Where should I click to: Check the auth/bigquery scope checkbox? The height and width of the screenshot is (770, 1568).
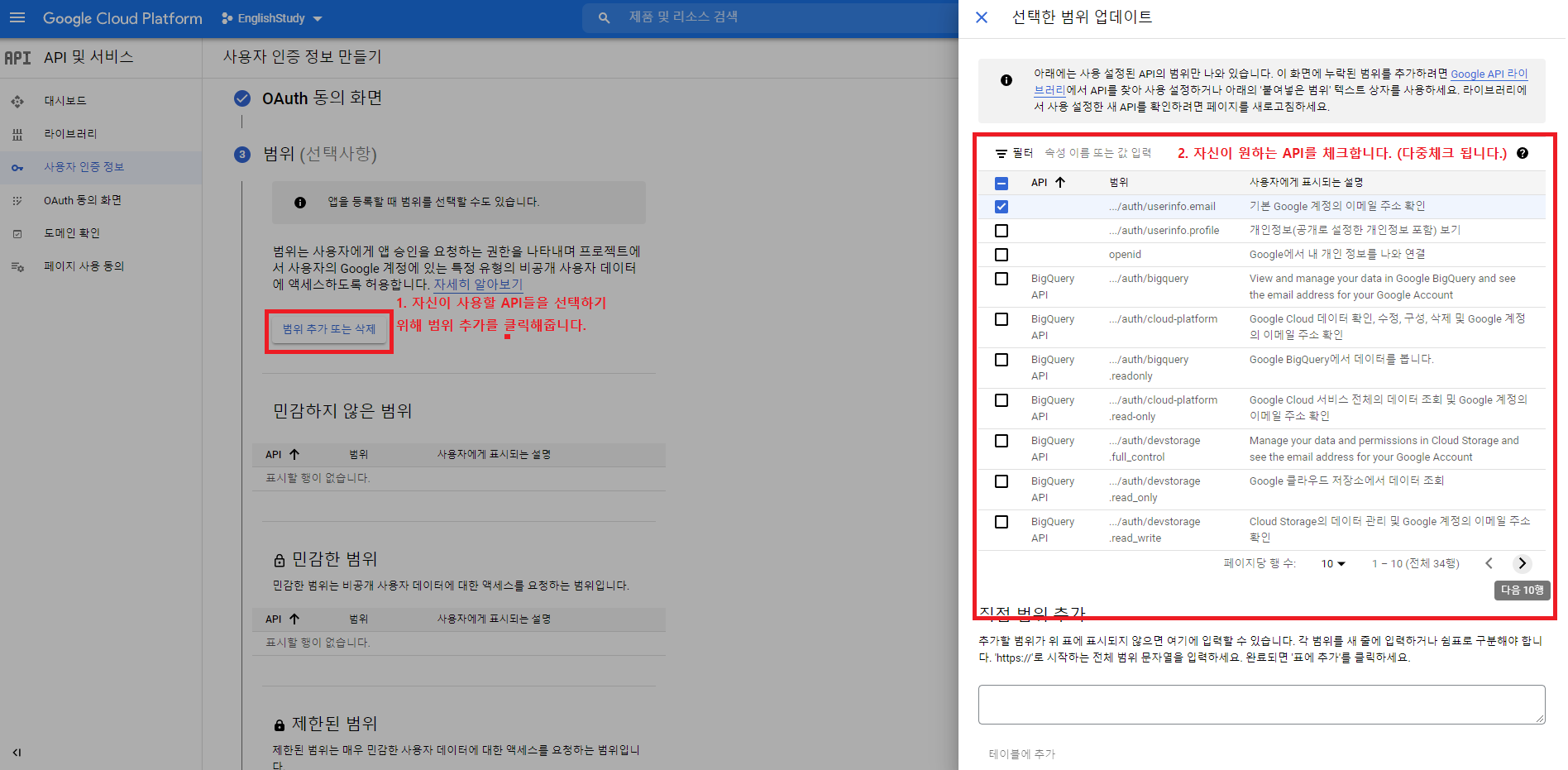tap(1002, 279)
